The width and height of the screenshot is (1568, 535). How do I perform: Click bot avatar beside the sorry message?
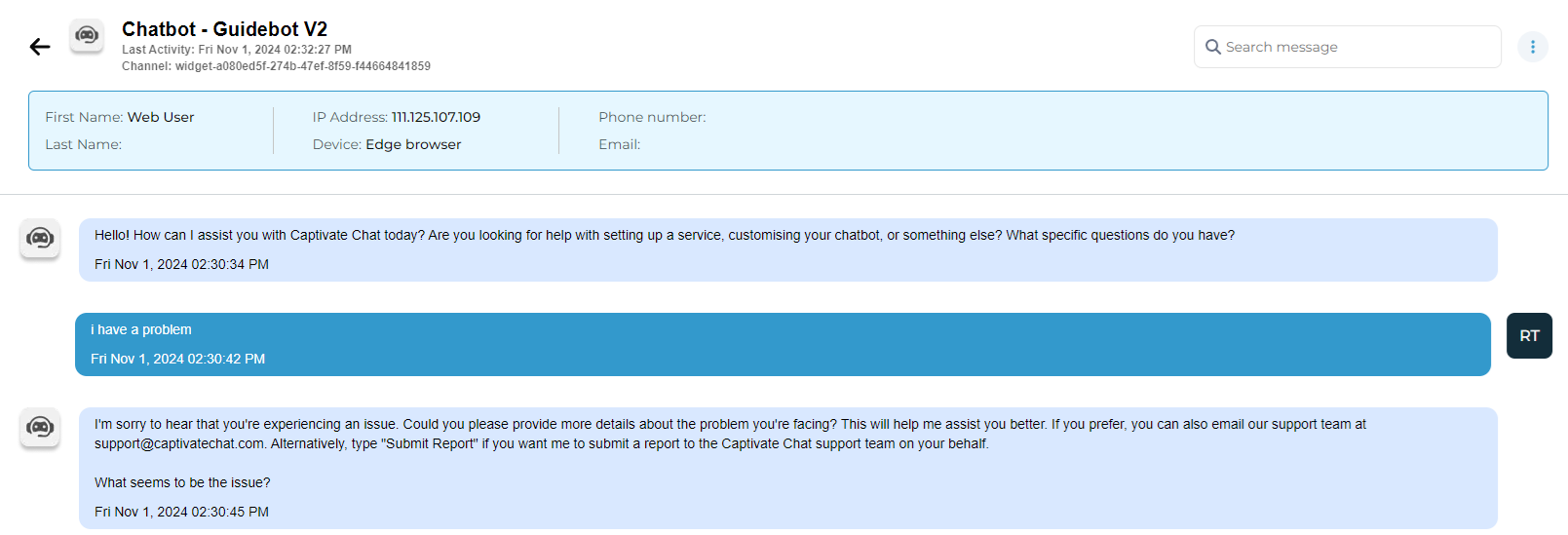[x=40, y=428]
